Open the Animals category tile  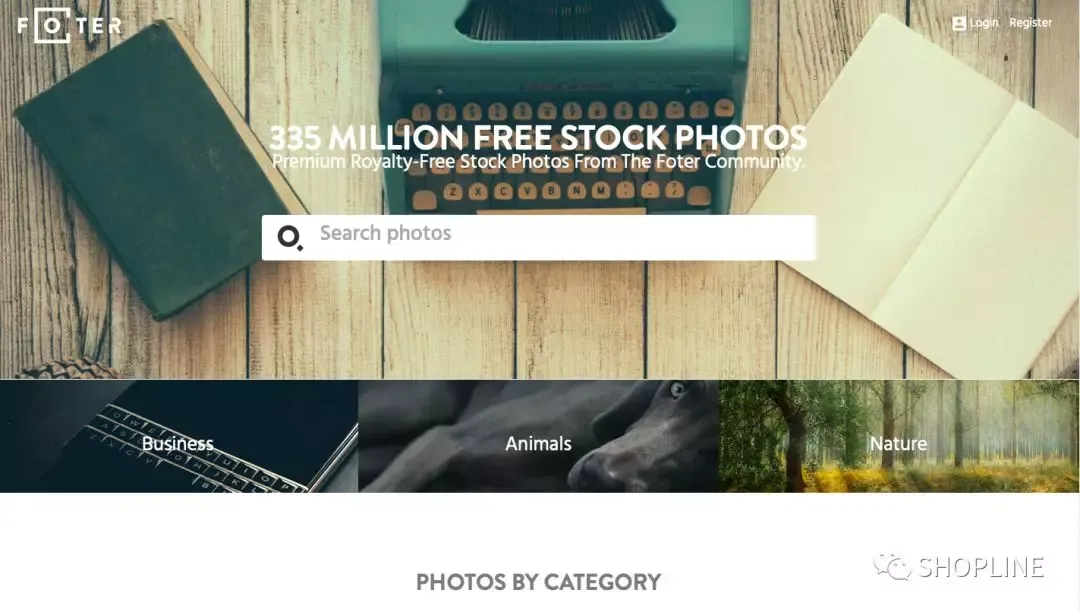coord(539,436)
